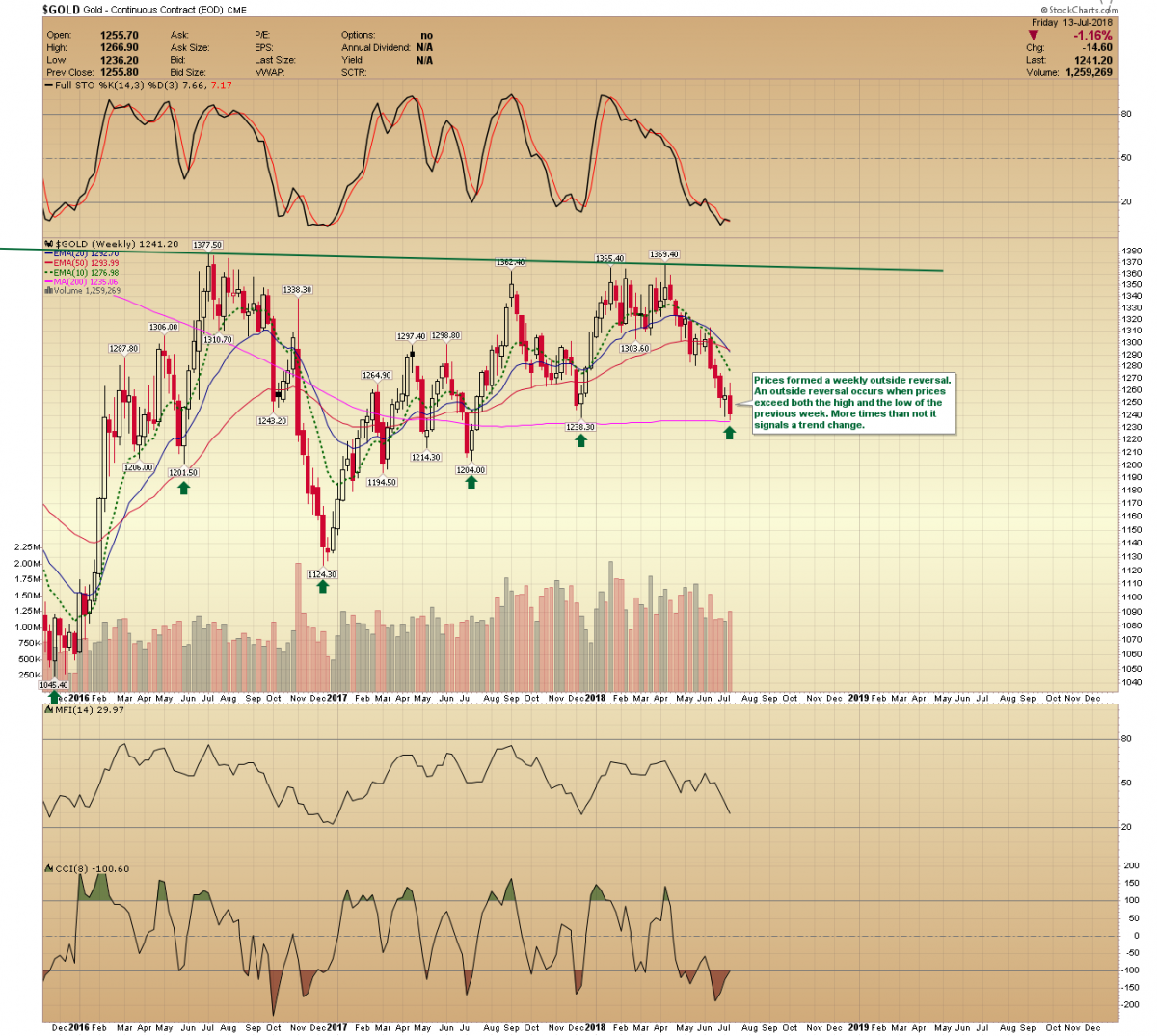Click the 1377.50 peak price label

(207, 245)
